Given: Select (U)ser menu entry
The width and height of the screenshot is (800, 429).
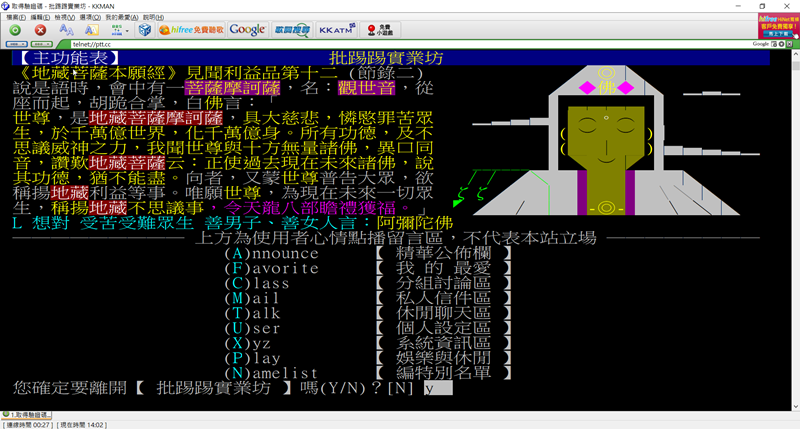Looking at the screenshot, I should coord(252,329).
